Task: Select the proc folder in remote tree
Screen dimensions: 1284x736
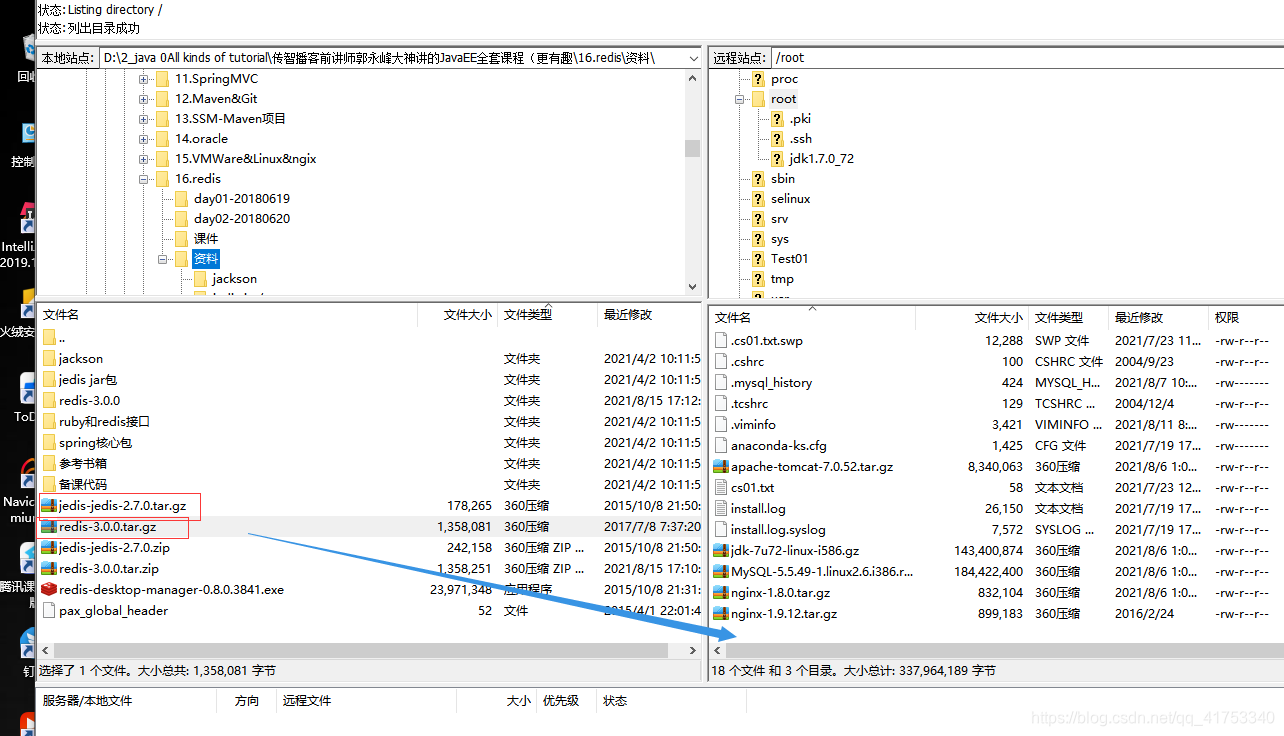Action: pyautogui.click(x=784, y=79)
